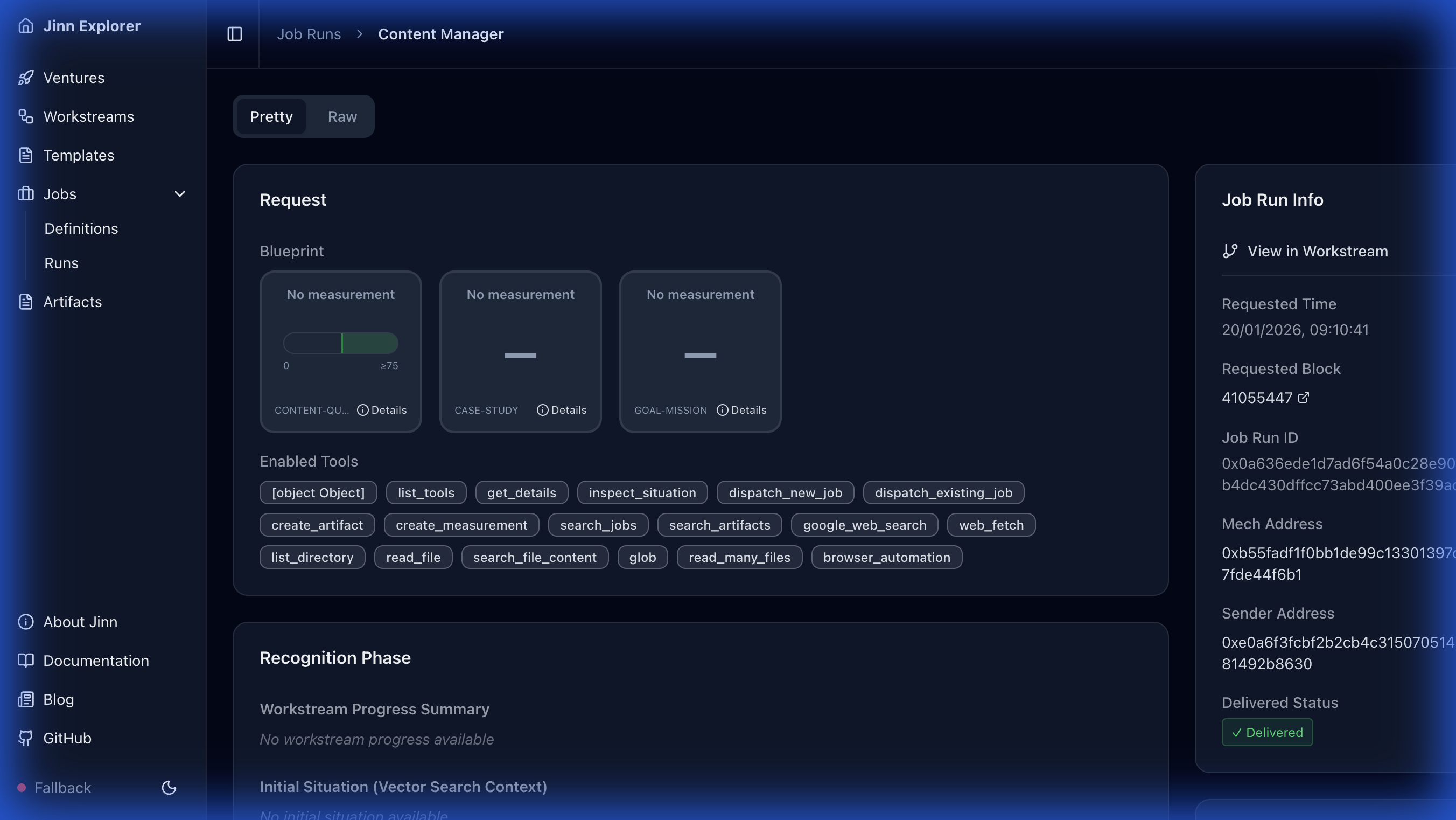Open Details for the CASE-STUDY card
The height and width of the screenshot is (820, 1456).
pos(562,410)
